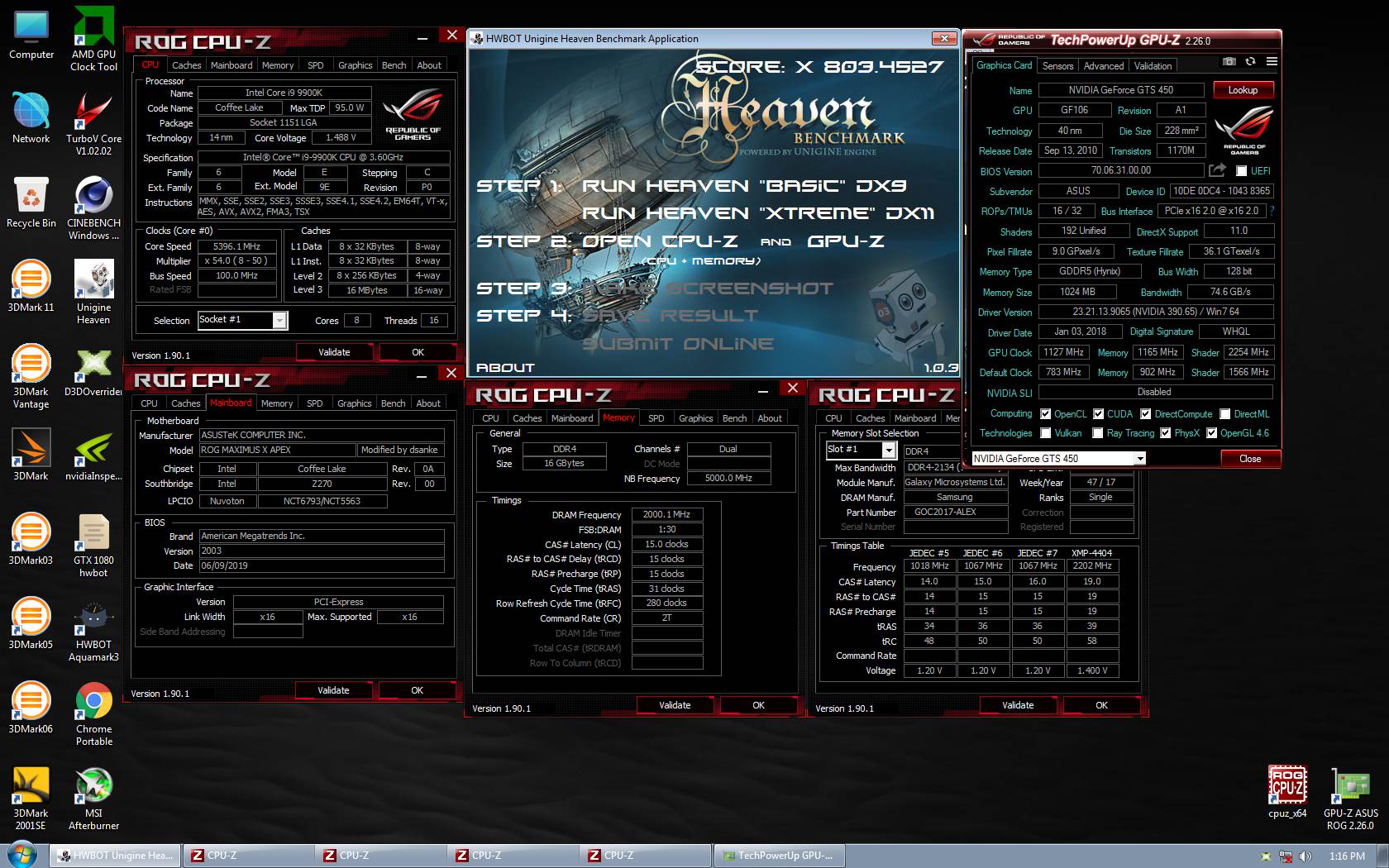Open cpuz_x64 desktop icon
The width and height of the screenshot is (1389, 868).
click(1287, 792)
